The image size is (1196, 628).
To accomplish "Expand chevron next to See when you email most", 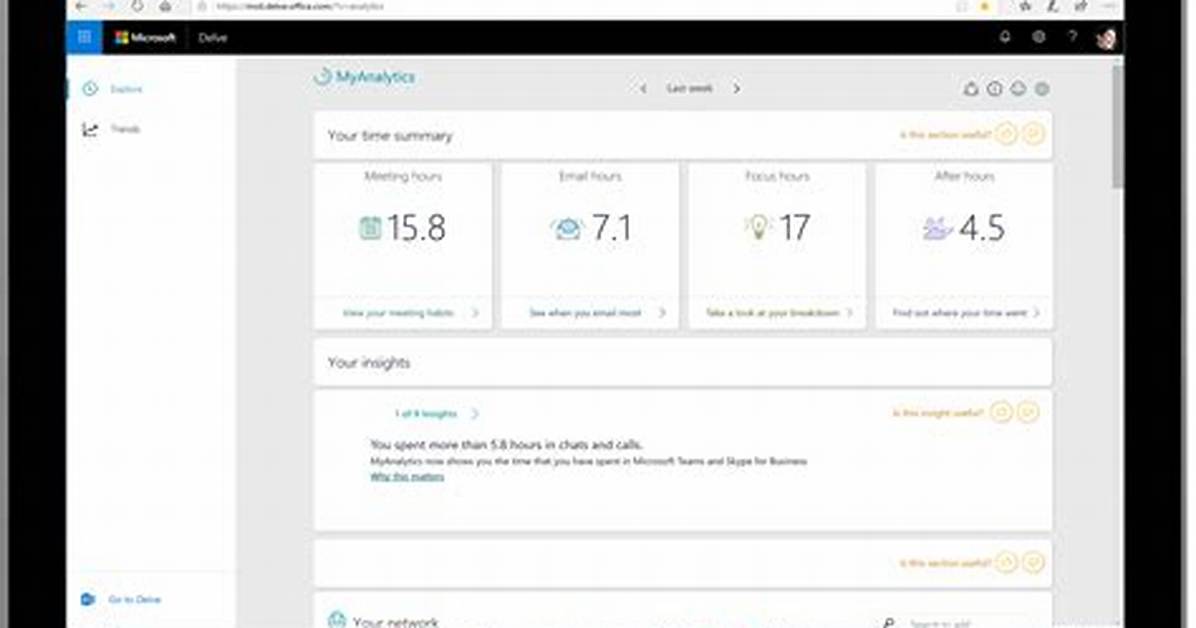I will coord(662,313).
